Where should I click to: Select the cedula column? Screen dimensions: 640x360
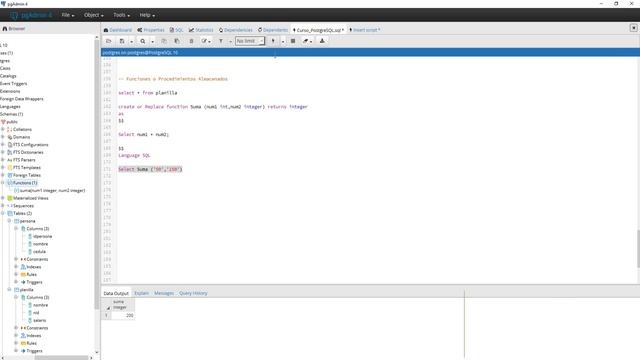click(39, 251)
